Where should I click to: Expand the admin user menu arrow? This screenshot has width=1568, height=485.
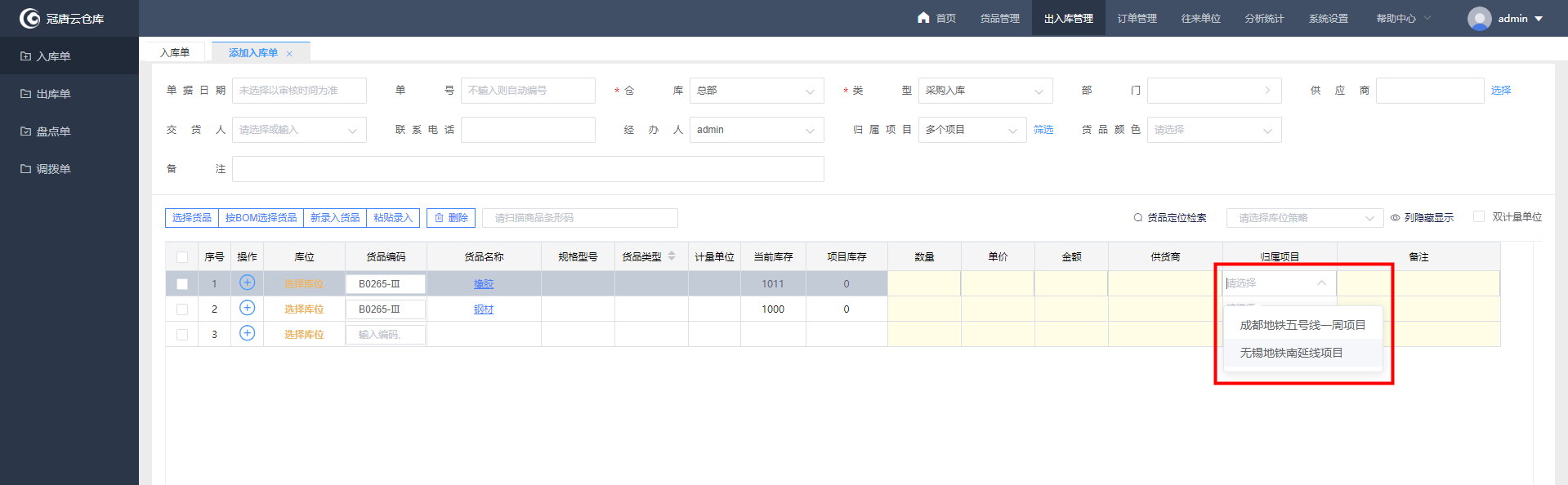tap(1539, 19)
